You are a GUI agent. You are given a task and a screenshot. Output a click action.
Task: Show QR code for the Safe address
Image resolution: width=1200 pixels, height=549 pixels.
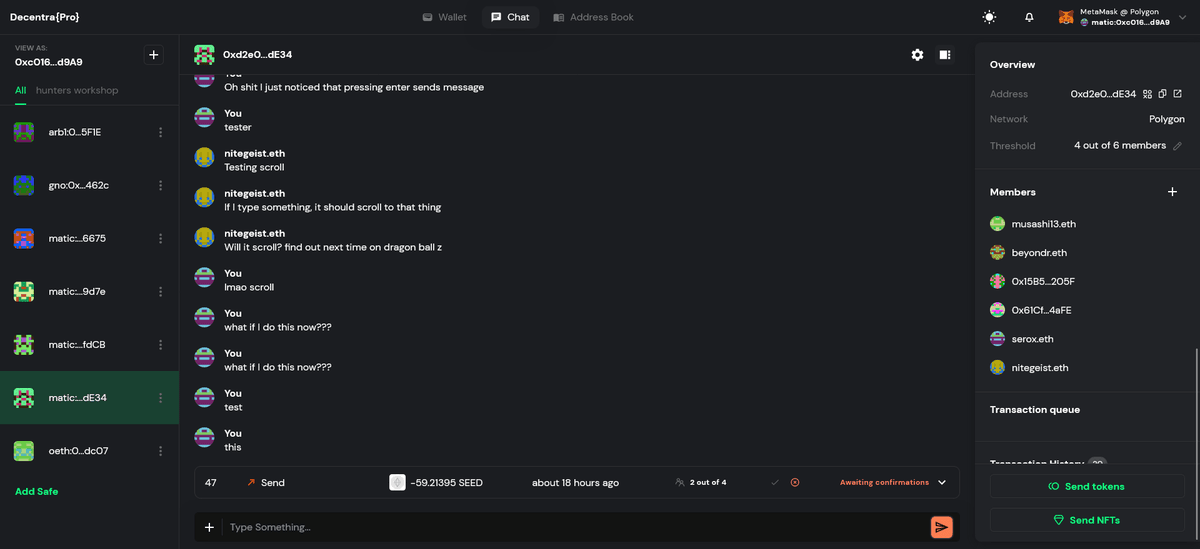tap(1148, 94)
